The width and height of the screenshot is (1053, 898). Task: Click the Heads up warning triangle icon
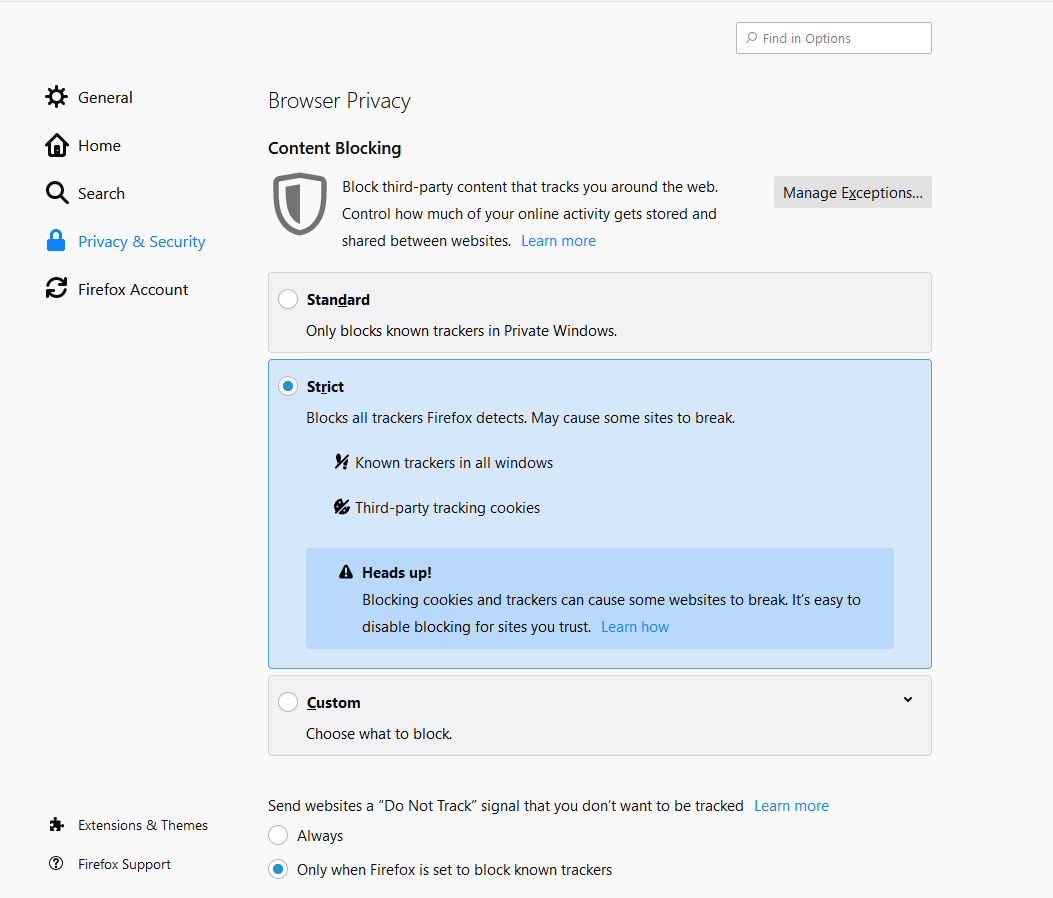(x=345, y=571)
